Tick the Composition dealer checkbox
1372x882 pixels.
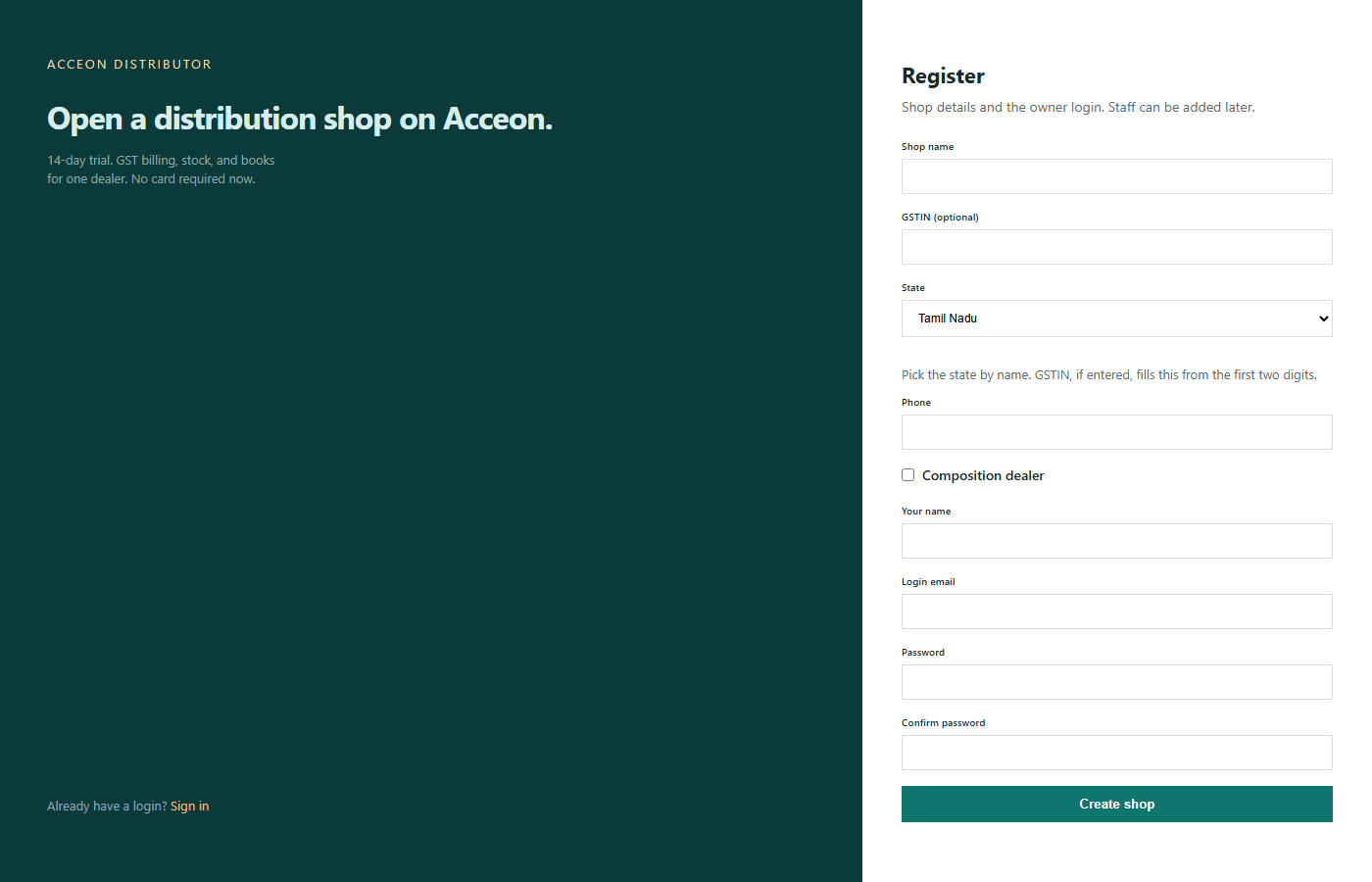908,475
